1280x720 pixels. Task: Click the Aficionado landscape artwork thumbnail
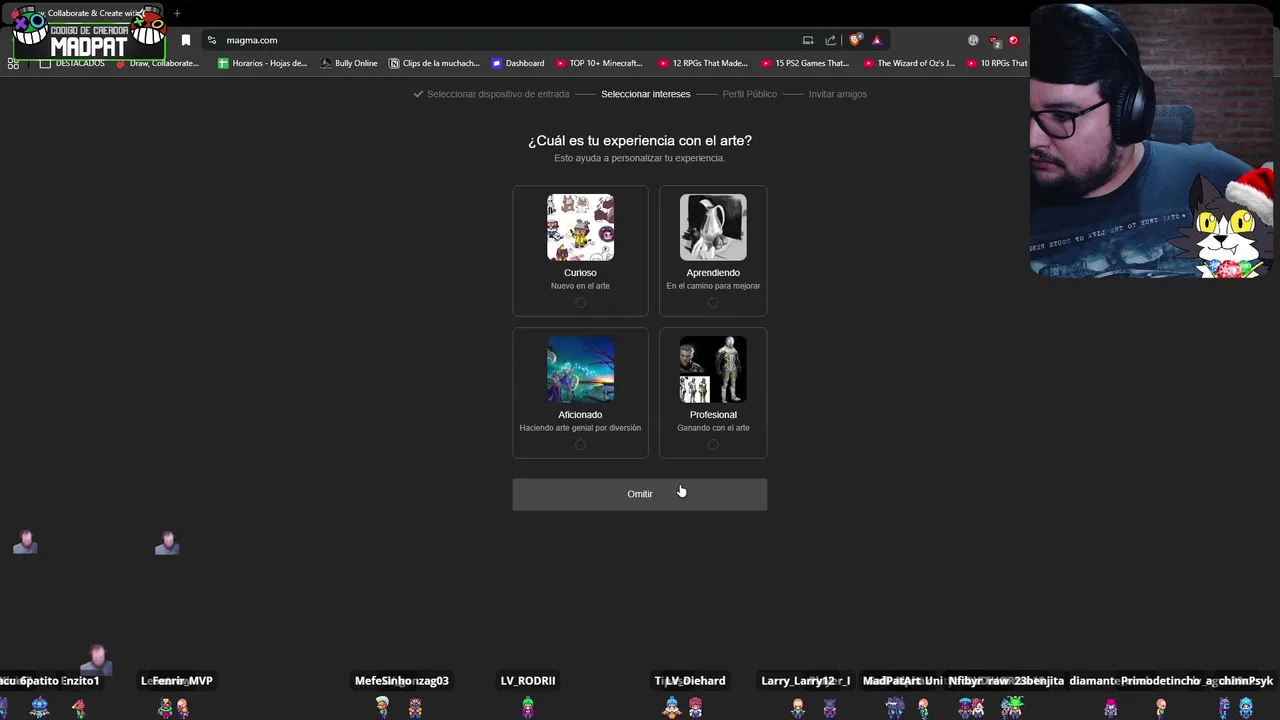580,369
